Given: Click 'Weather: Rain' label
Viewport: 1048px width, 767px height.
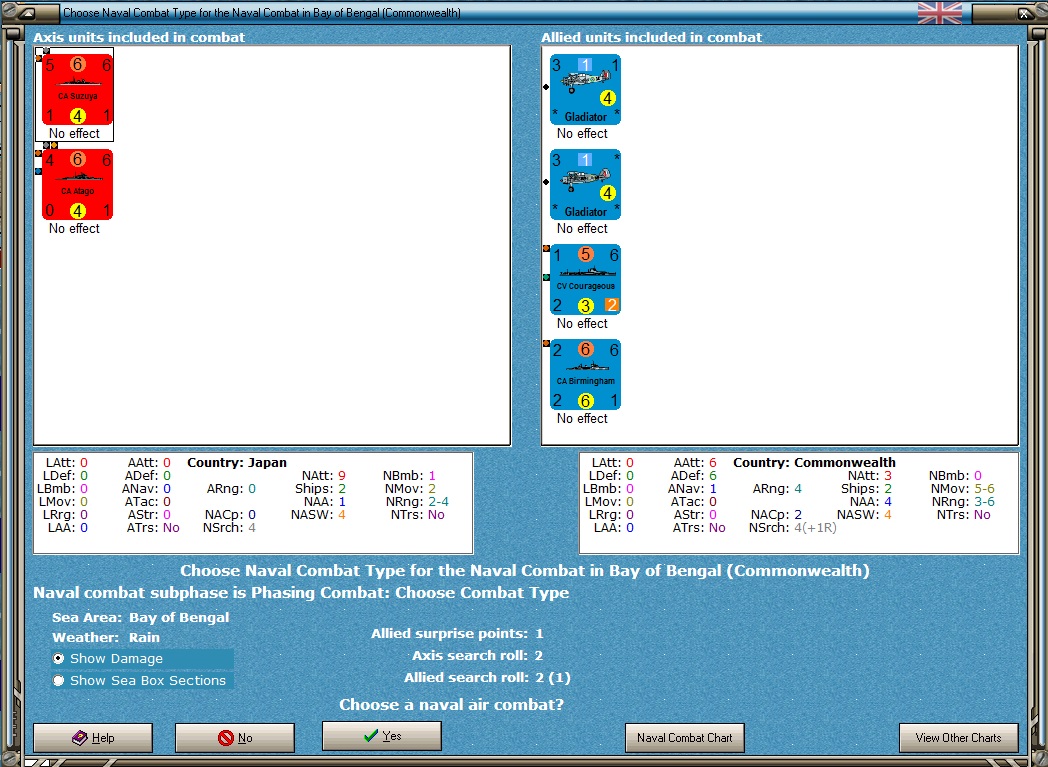Looking at the screenshot, I should (x=106, y=637).
